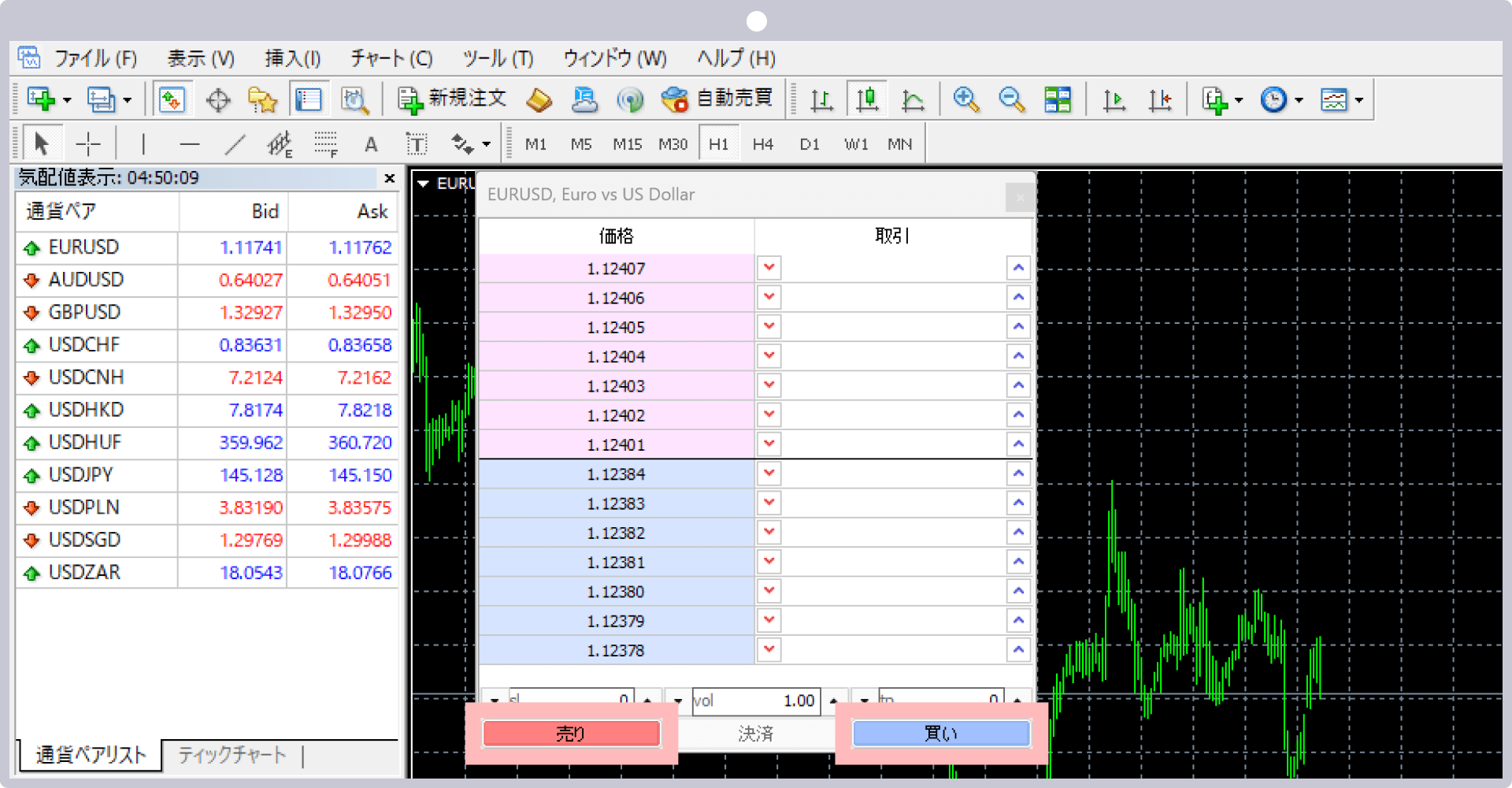Expand the periodicity clock dropdown arrow
The height and width of the screenshot is (788, 1512).
pyautogui.click(x=1299, y=100)
